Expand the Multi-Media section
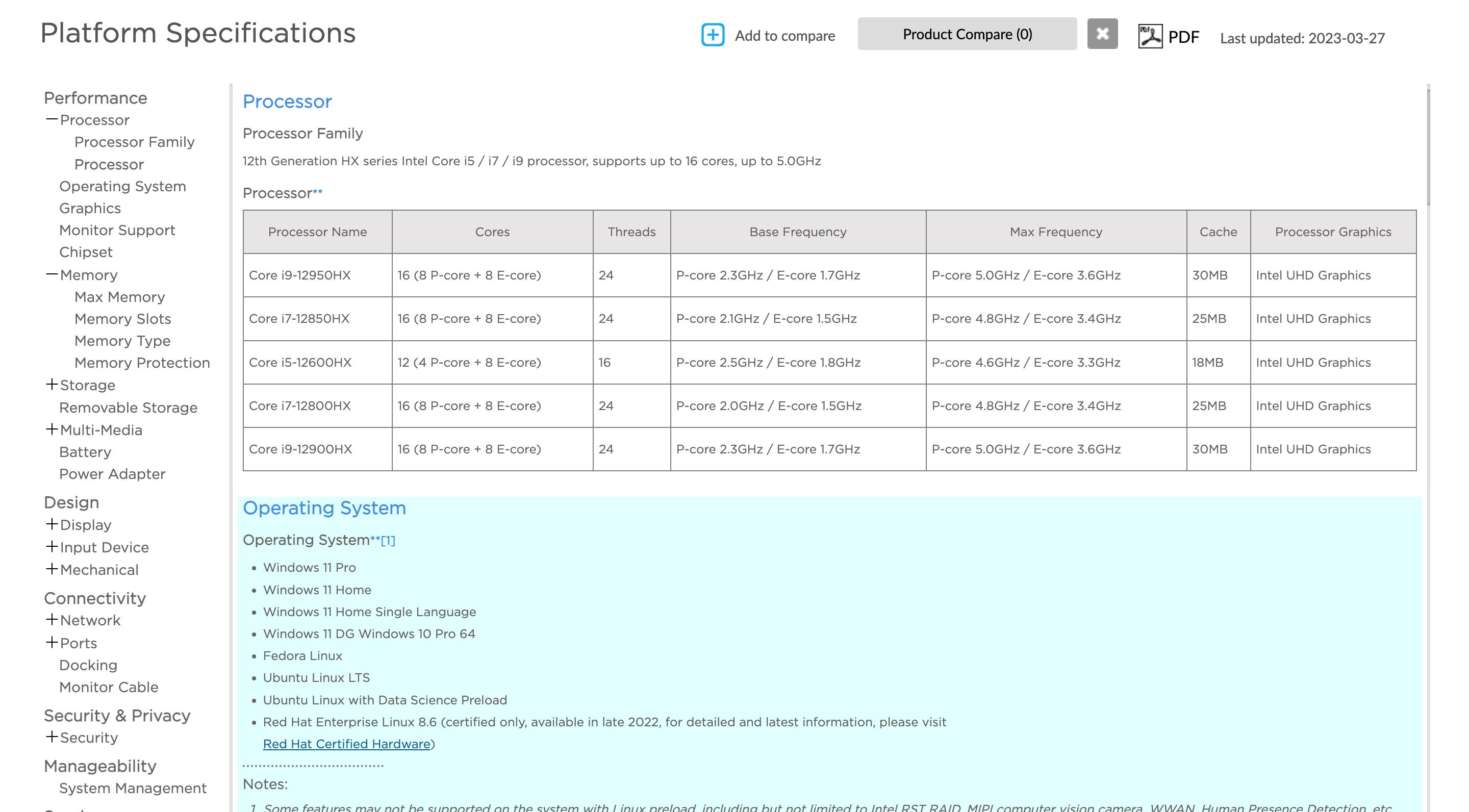The image size is (1469, 812). (x=52, y=429)
